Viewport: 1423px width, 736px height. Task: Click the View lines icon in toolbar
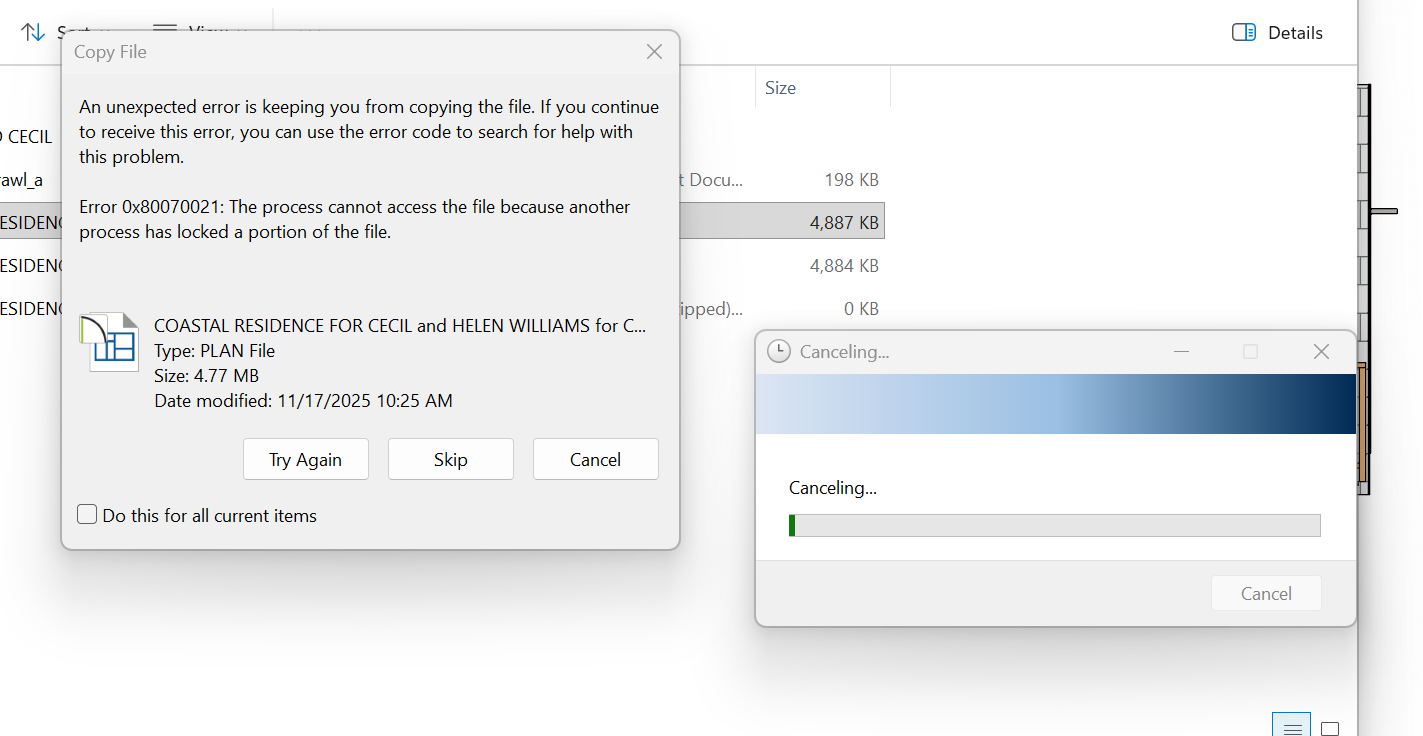[165, 32]
